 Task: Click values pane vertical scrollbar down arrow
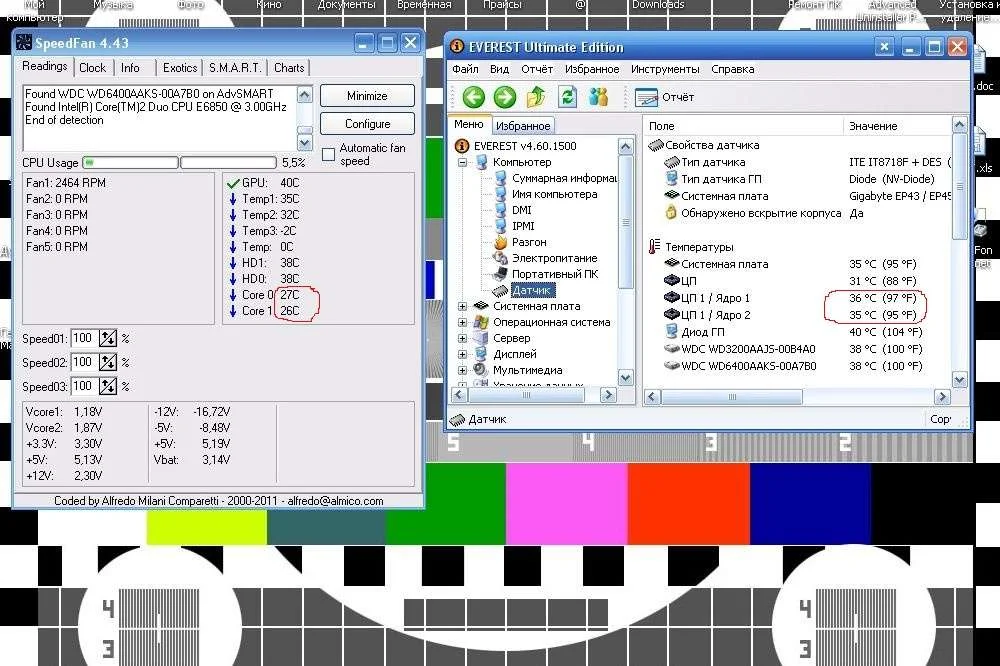pyautogui.click(x=960, y=380)
